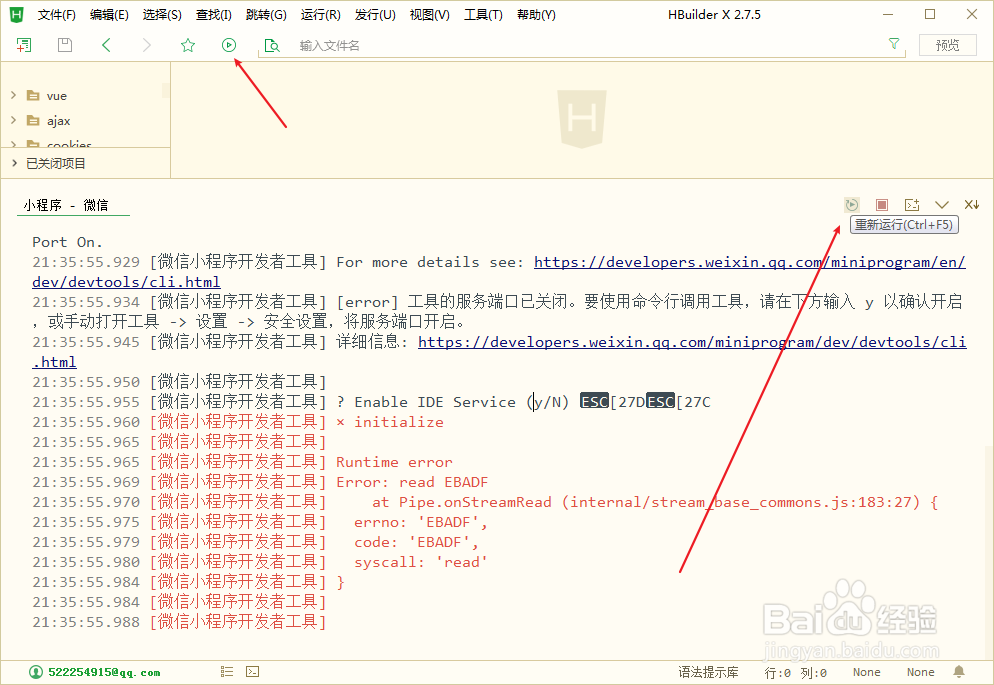Viewport: 994px width, 685px height.
Task: Go forward with the right arrow icon
Action: click(146, 45)
